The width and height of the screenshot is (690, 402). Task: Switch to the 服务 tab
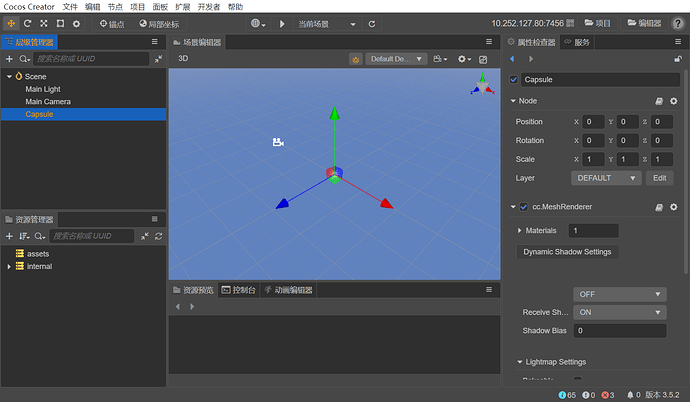(577, 42)
